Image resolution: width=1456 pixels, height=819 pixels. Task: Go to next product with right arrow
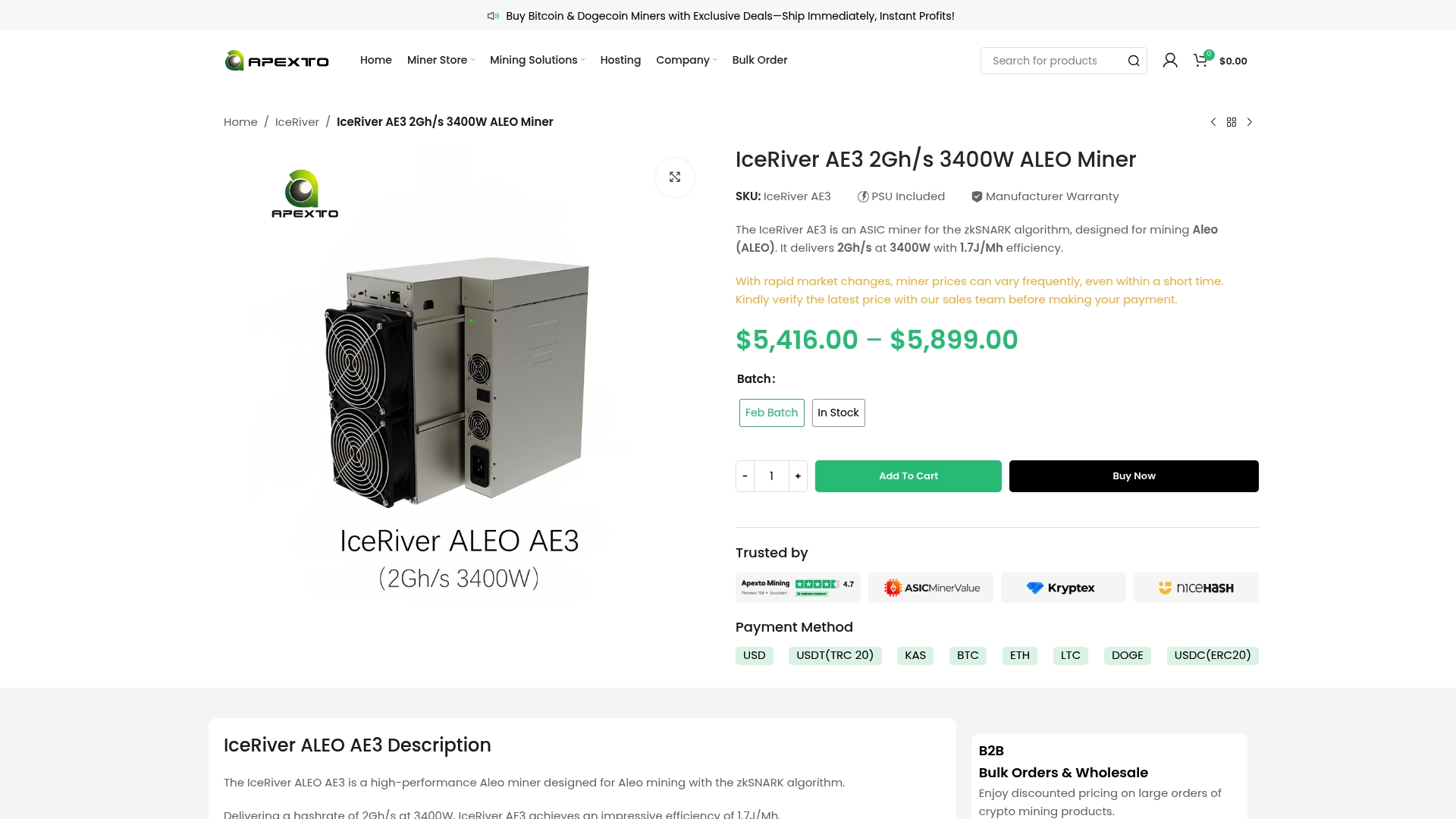1249,121
